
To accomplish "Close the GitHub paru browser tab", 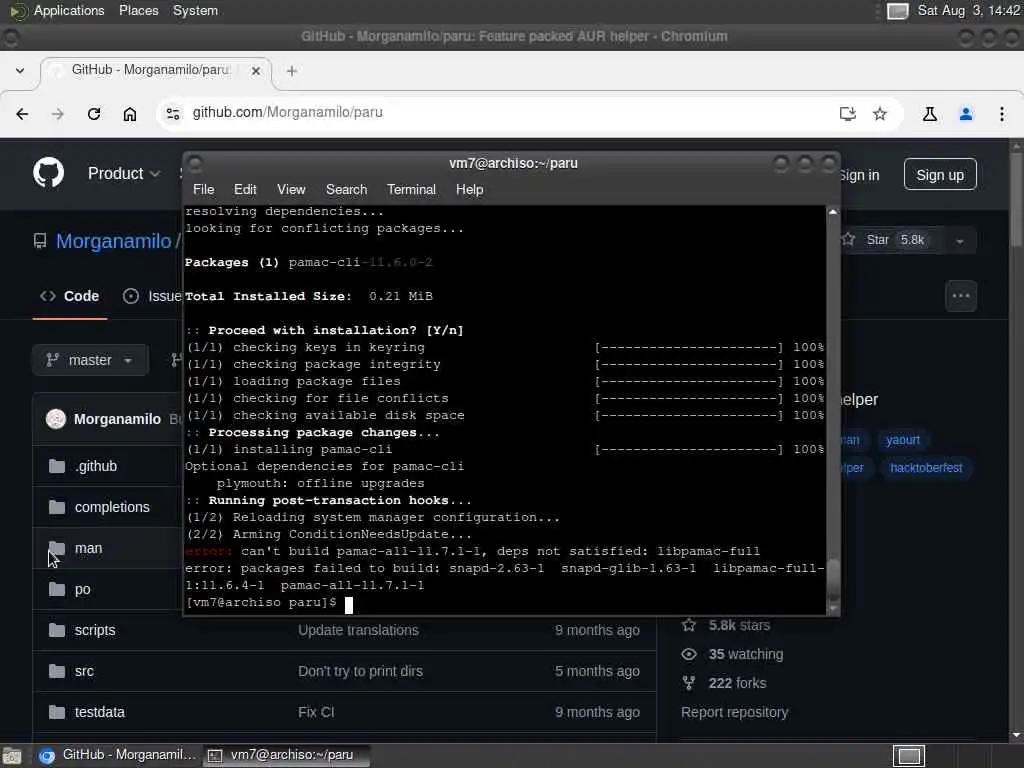I will pos(256,71).
